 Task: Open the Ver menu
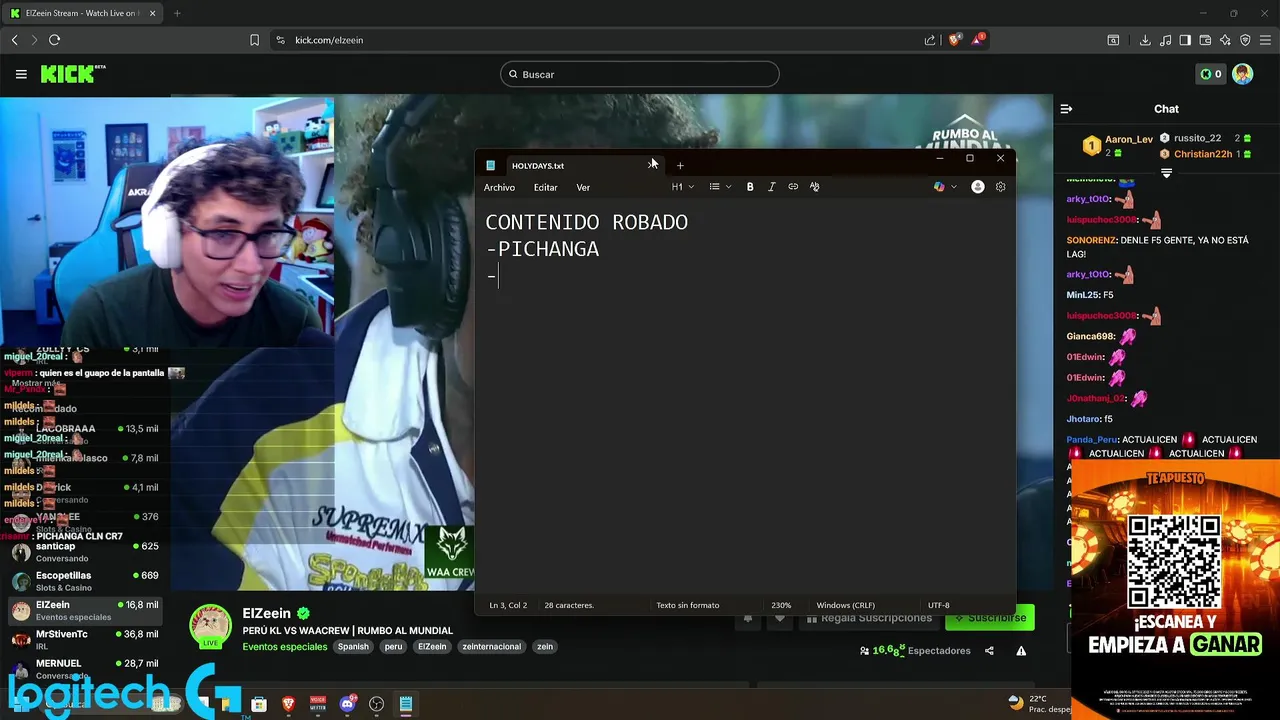(x=583, y=188)
